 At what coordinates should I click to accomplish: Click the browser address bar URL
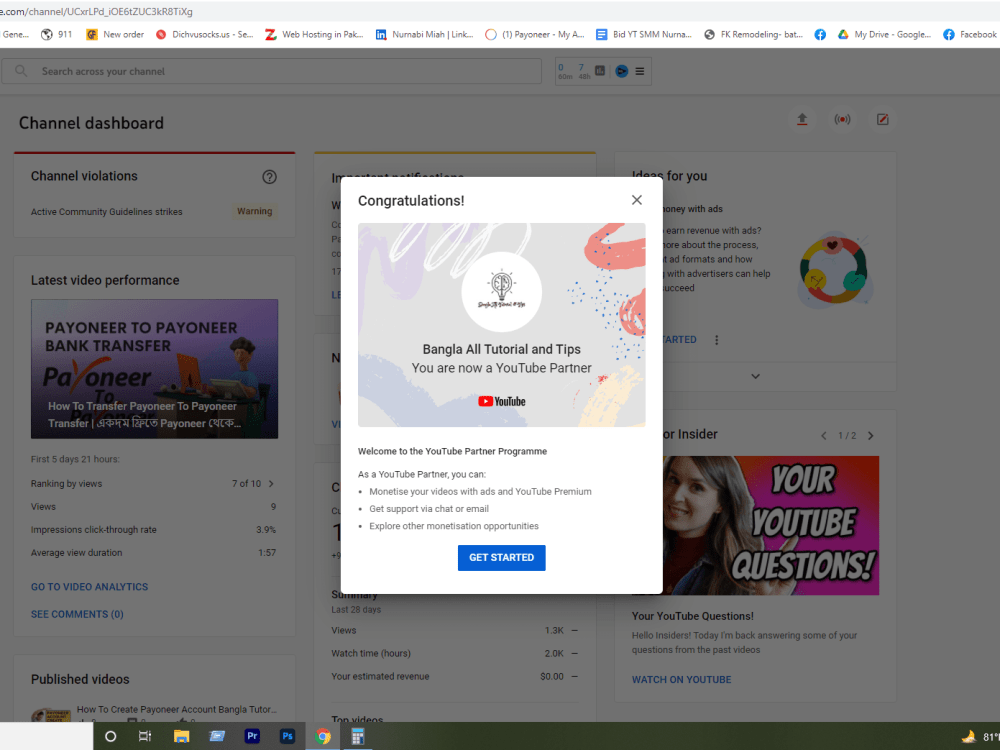(x=96, y=11)
